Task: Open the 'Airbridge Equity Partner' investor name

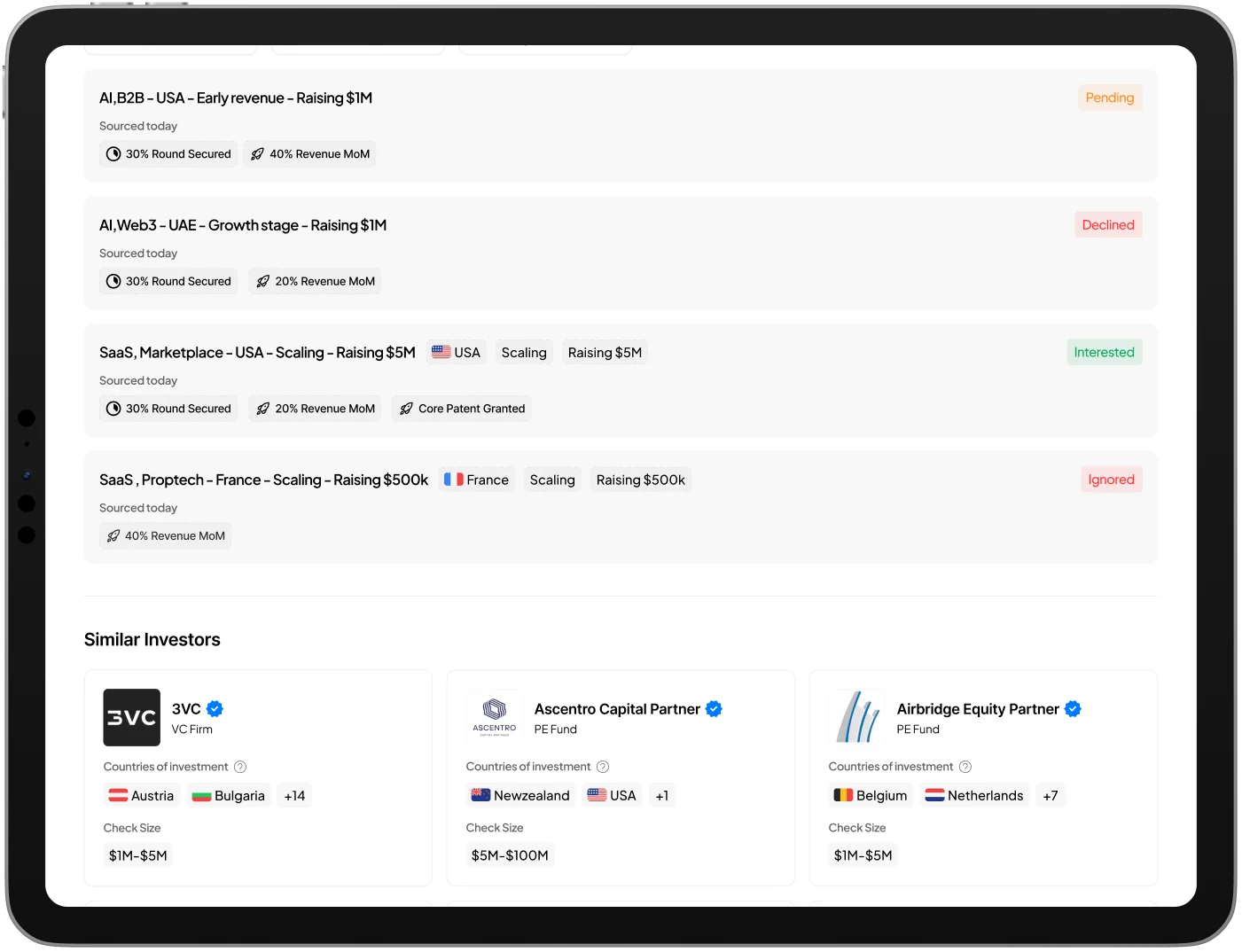Action: click(x=978, y=709)
